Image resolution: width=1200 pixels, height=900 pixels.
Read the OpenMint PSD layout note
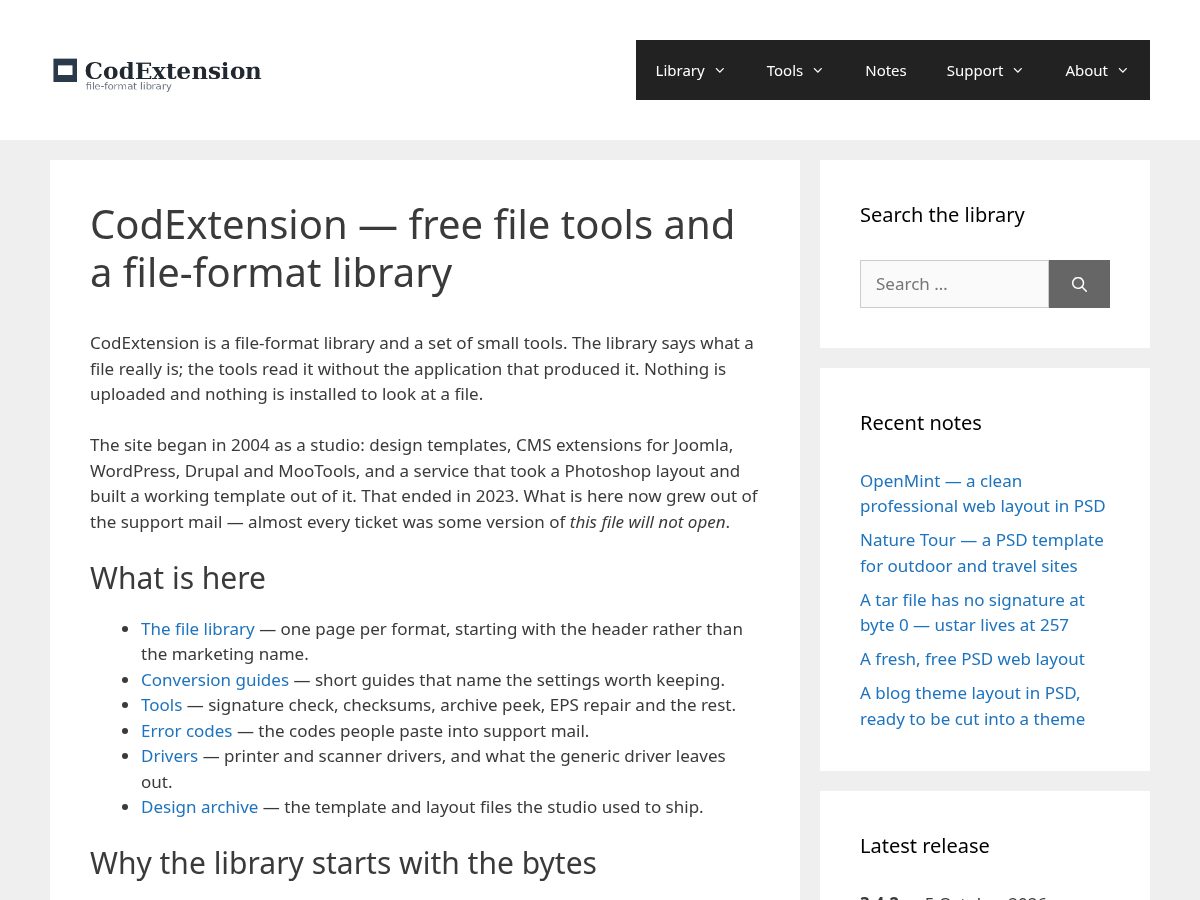point(982,494)
